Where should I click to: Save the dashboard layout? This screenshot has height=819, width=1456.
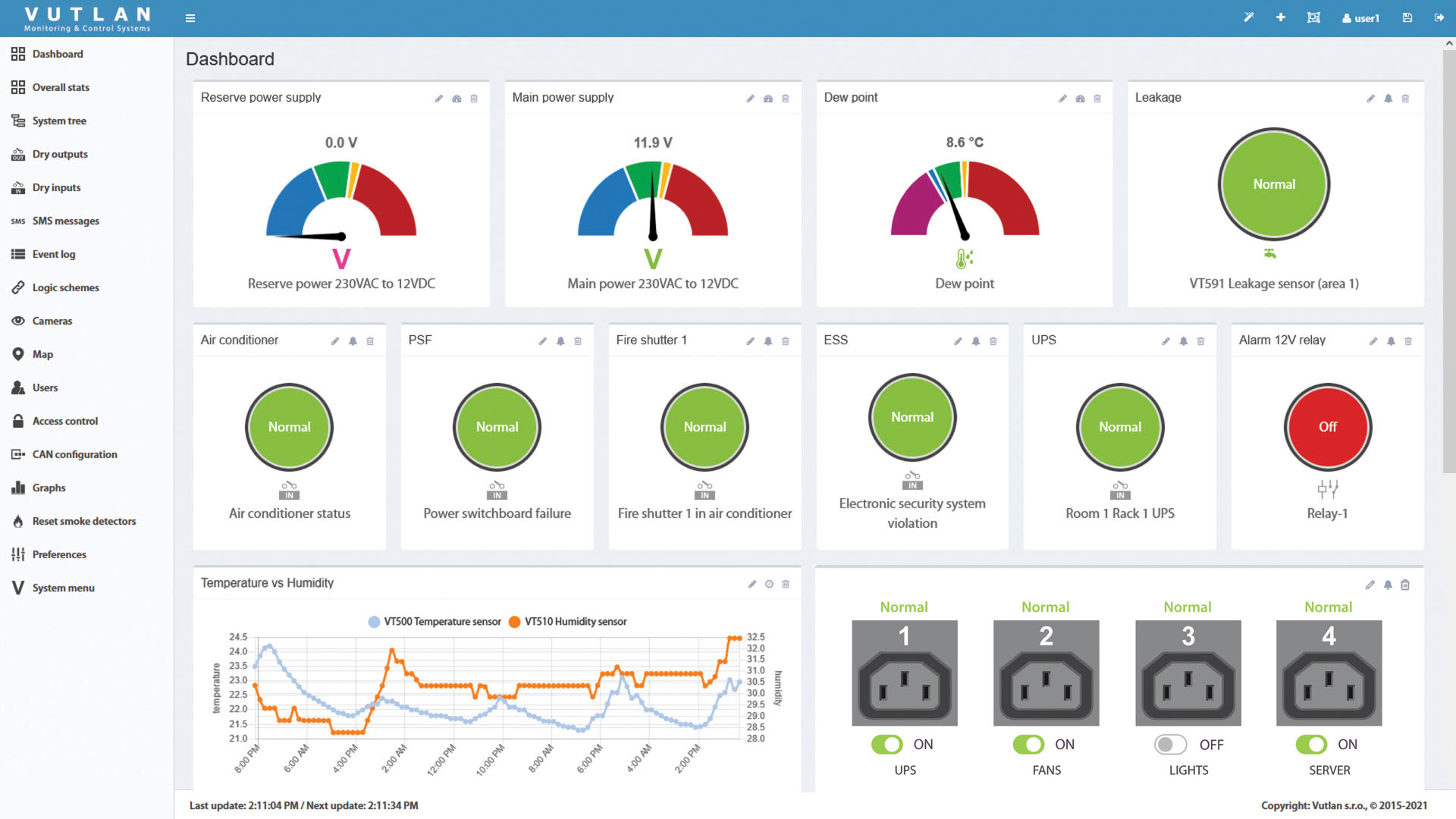point(1407,17)
